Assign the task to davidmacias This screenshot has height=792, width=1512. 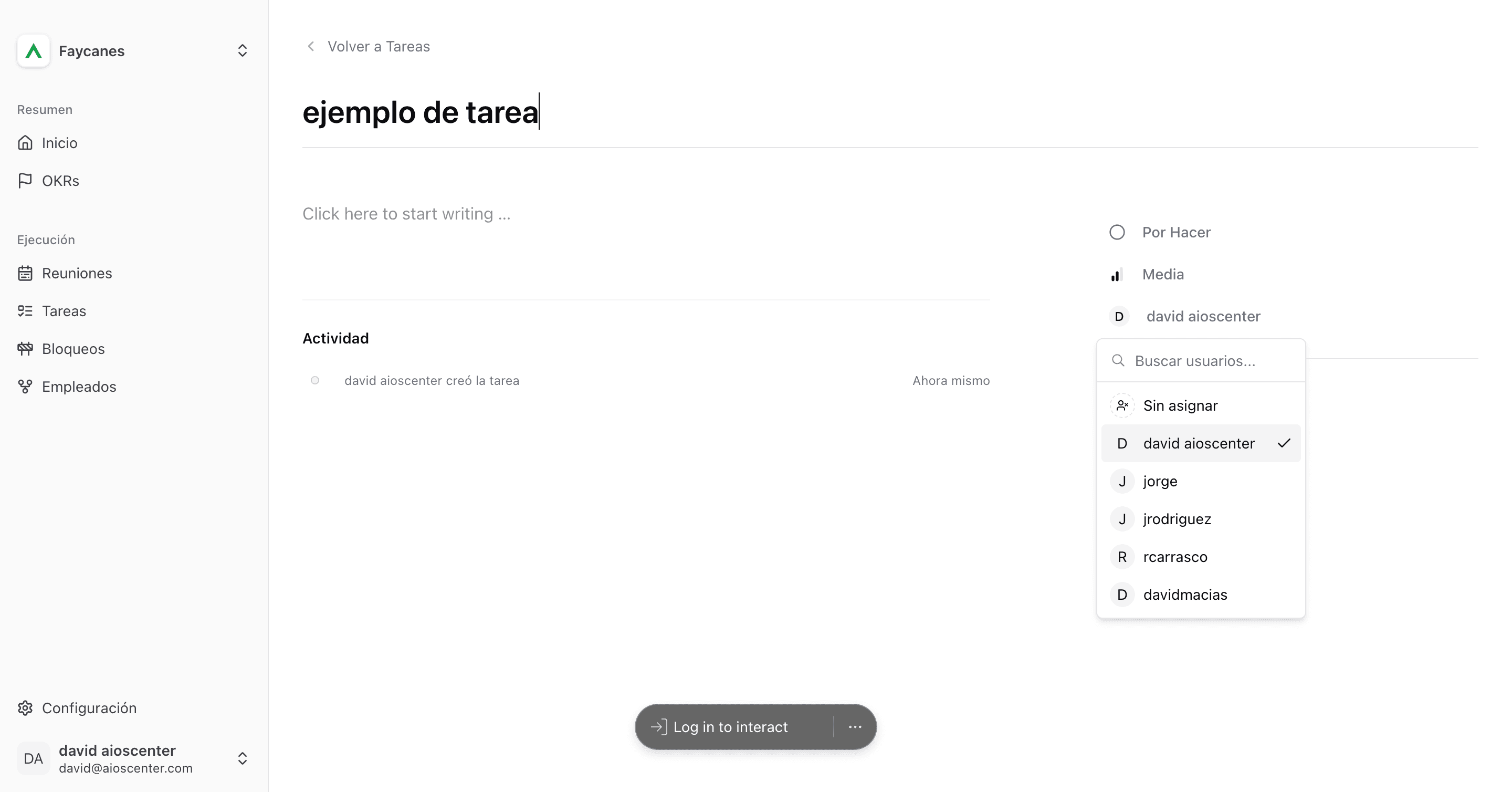point(1201,595)
